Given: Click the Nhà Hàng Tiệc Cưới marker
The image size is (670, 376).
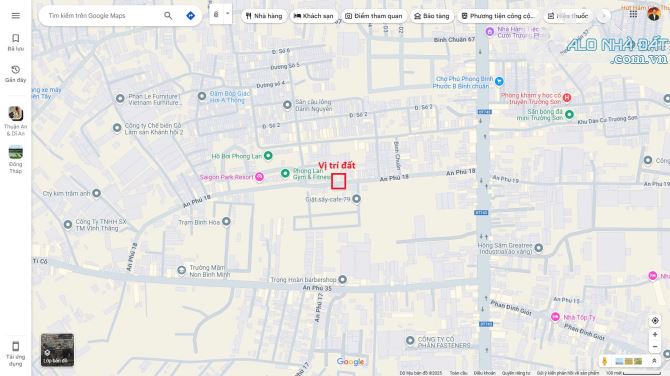Looking at the screenshot, I should (490, 32).
